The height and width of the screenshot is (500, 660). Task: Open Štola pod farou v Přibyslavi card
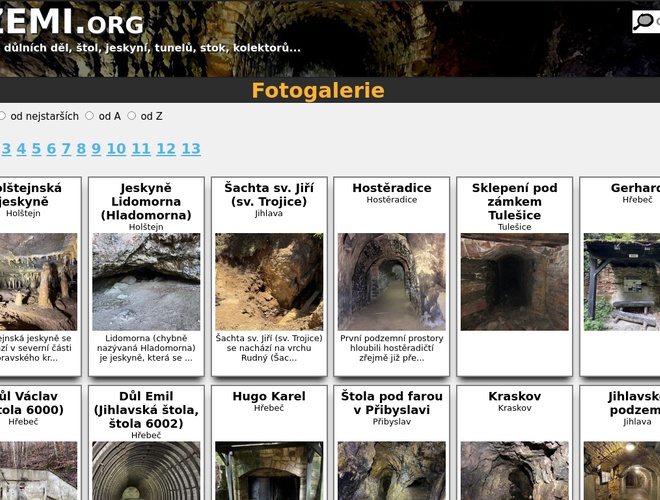pos(391,403)
